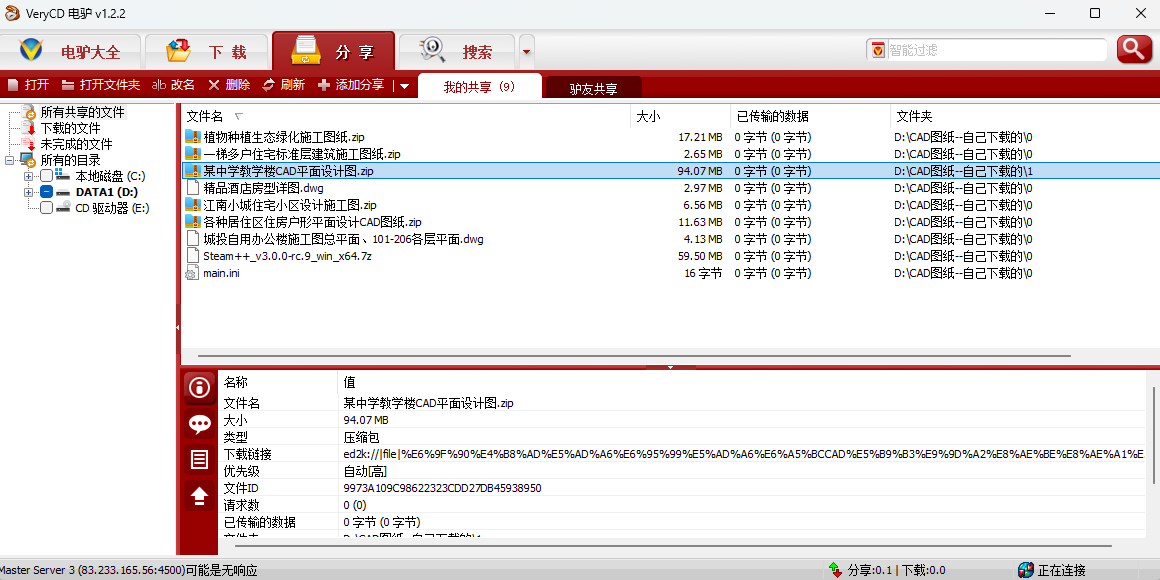
Task: Open the file info panel icon
Action: pos(199,389)
